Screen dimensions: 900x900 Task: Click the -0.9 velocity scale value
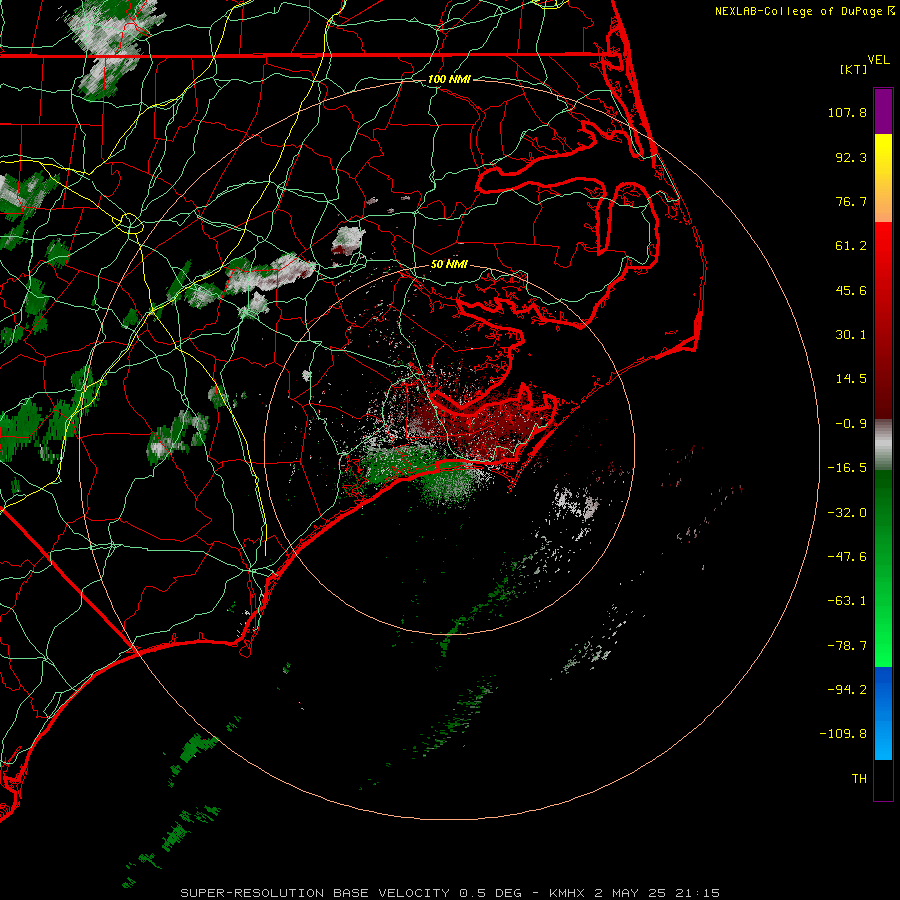tap(851, 424)
